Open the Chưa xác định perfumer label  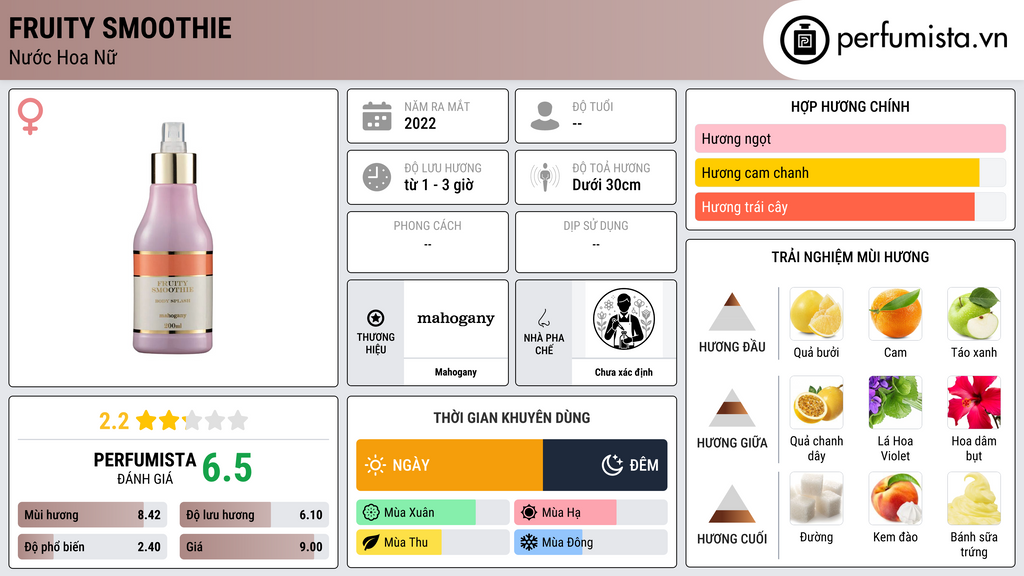pyautogui.click(x=624, y=372)
